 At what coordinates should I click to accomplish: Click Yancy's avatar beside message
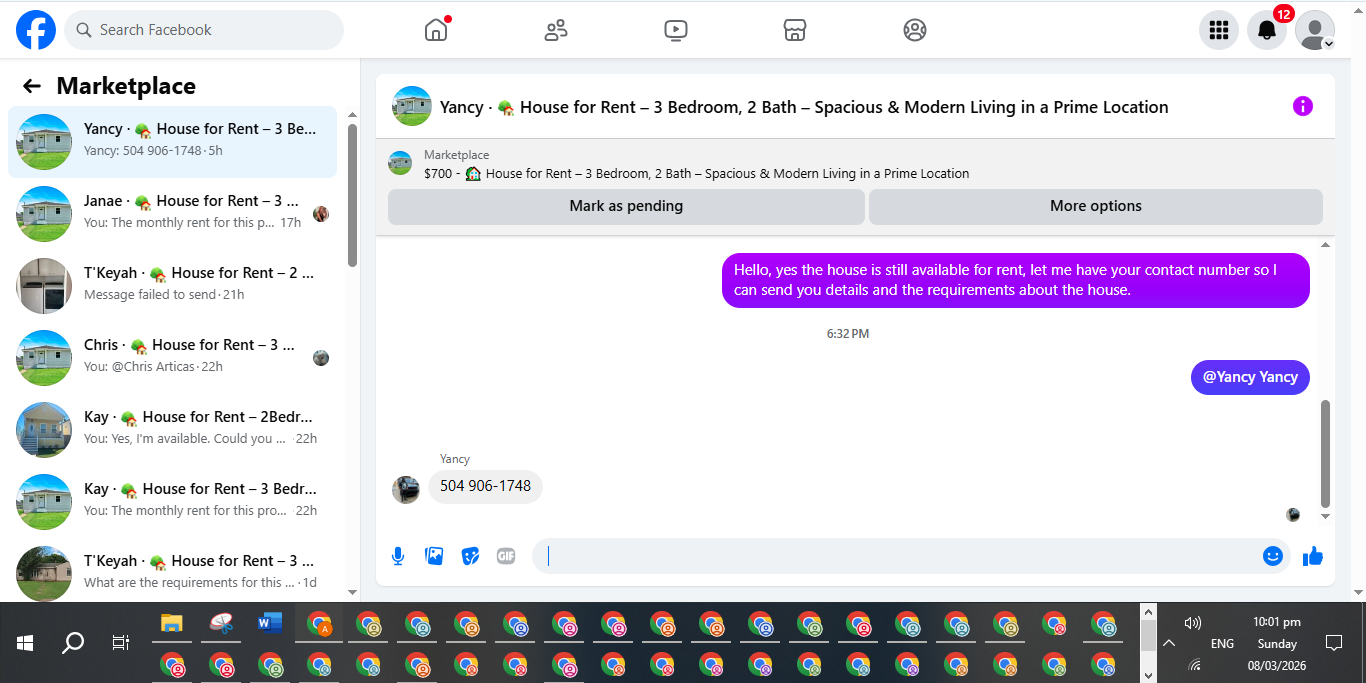pos(406,489)
